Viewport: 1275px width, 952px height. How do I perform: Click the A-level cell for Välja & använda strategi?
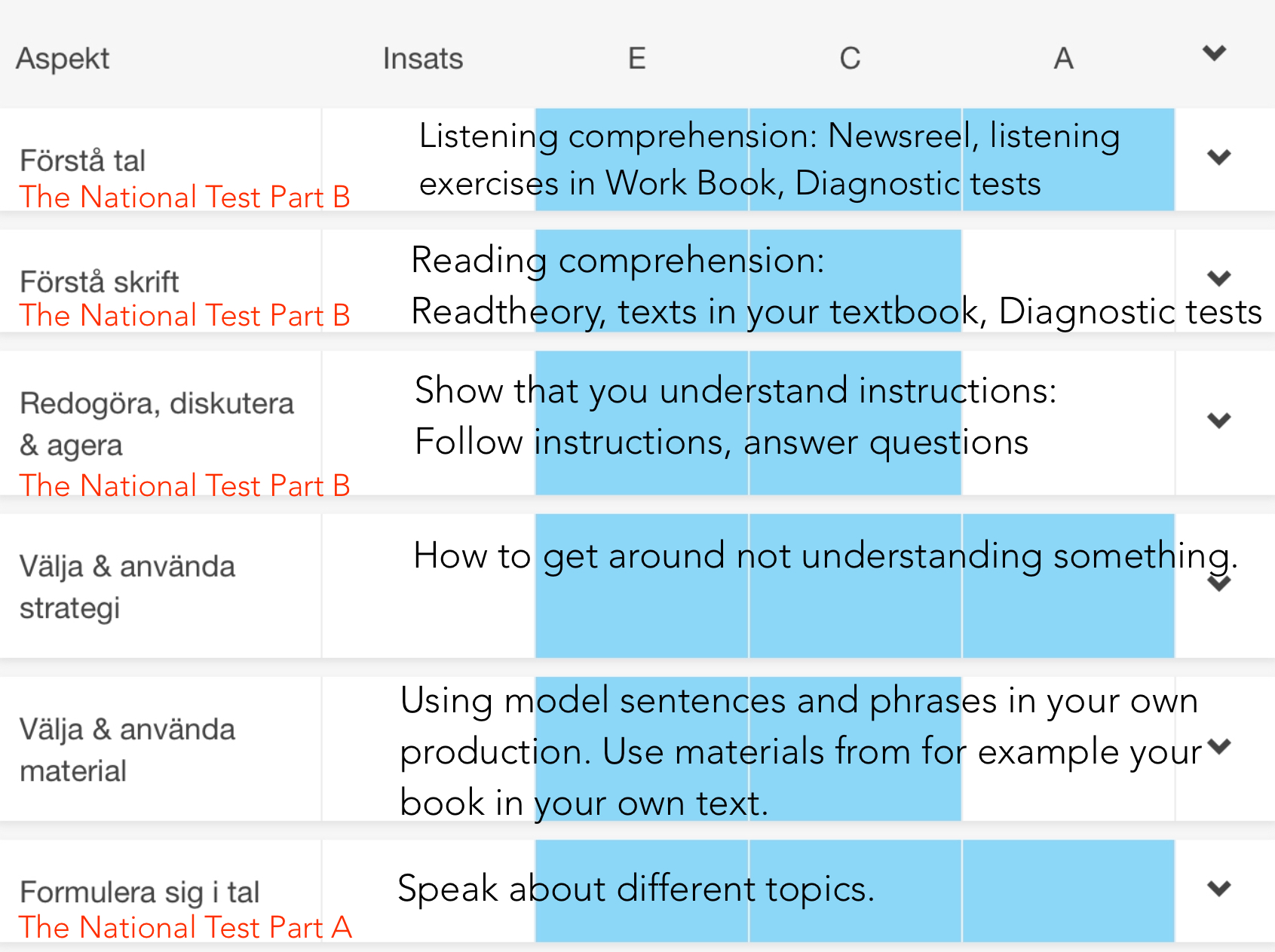point(1068,586)
